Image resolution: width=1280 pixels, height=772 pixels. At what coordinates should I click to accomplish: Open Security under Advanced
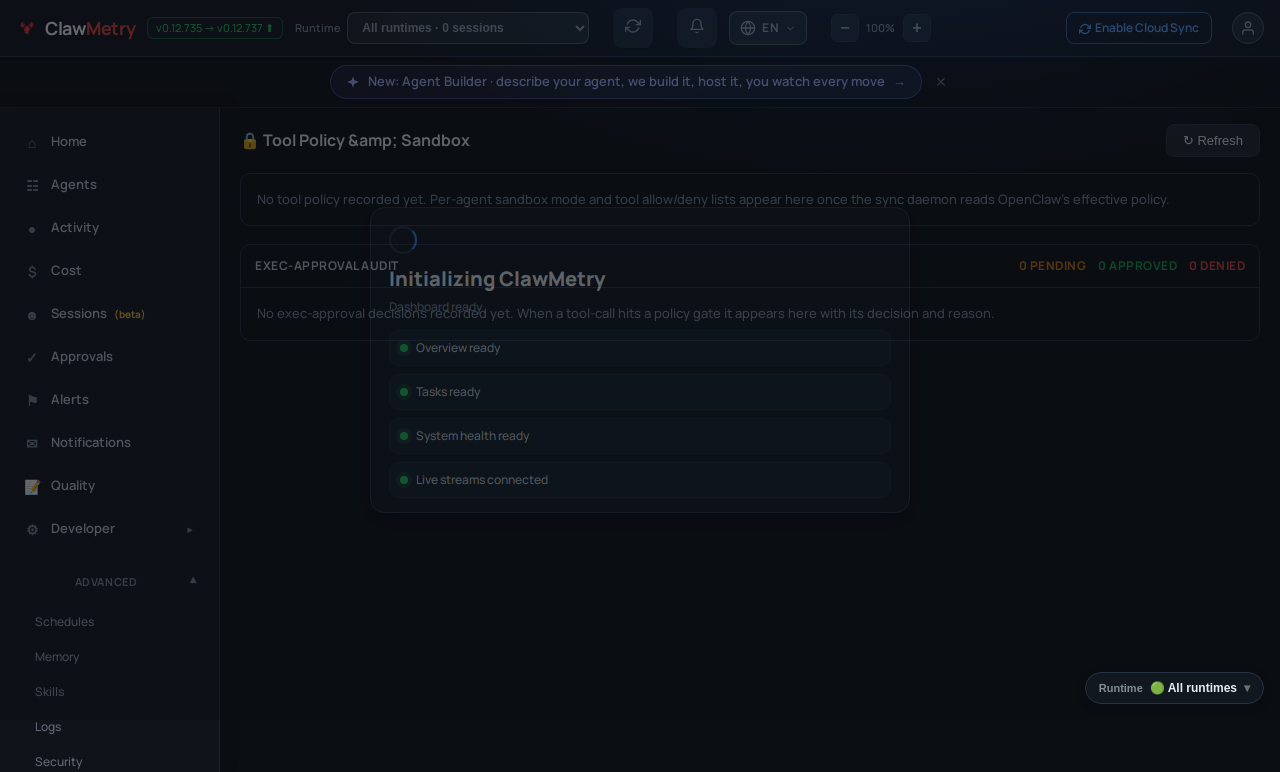(58, 762)
